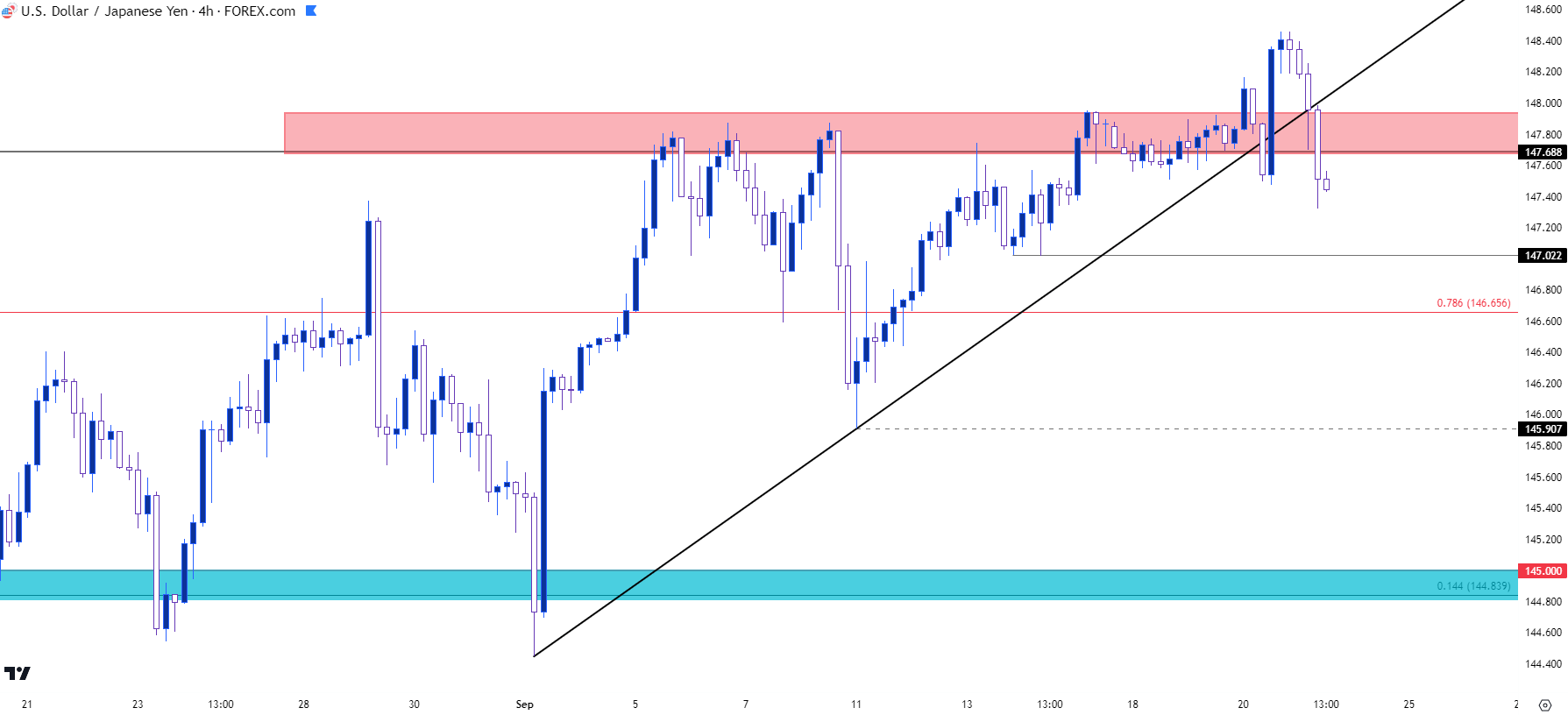The image size is (1568, 715).
Task: Click the 20 date label on time axis
Action: point(1243,704)
